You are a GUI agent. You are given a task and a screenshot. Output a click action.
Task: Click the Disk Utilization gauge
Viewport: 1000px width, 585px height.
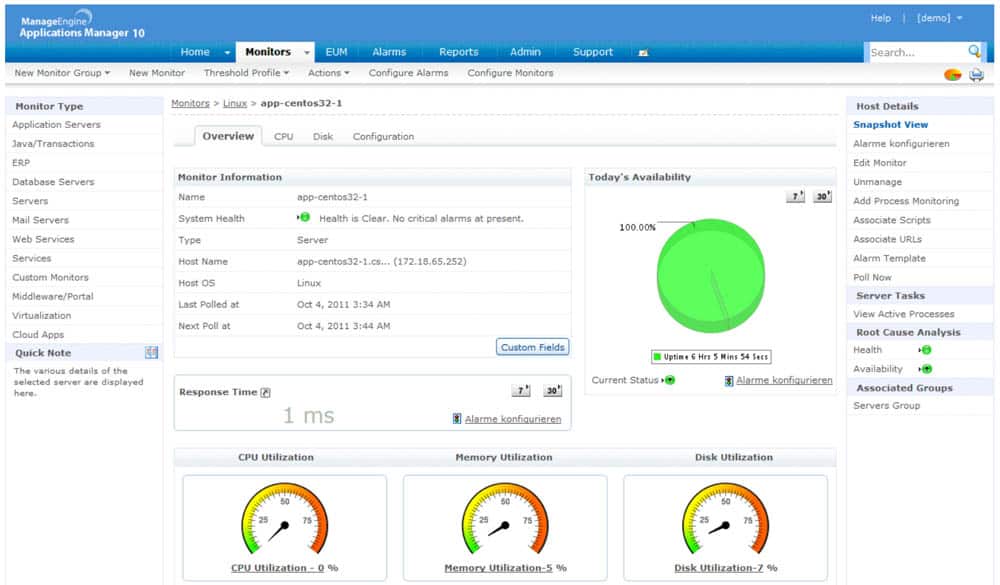click(726, 518)
